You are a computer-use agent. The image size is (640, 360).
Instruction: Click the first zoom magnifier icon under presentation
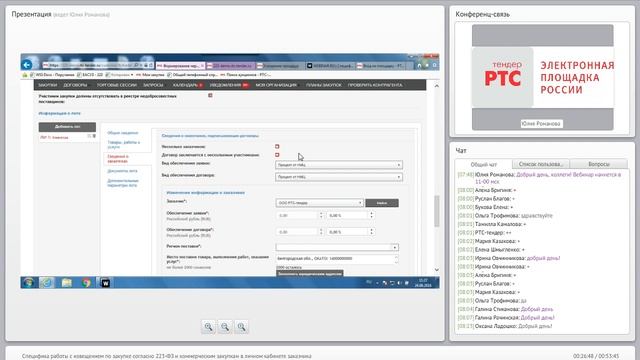(209, 327)
